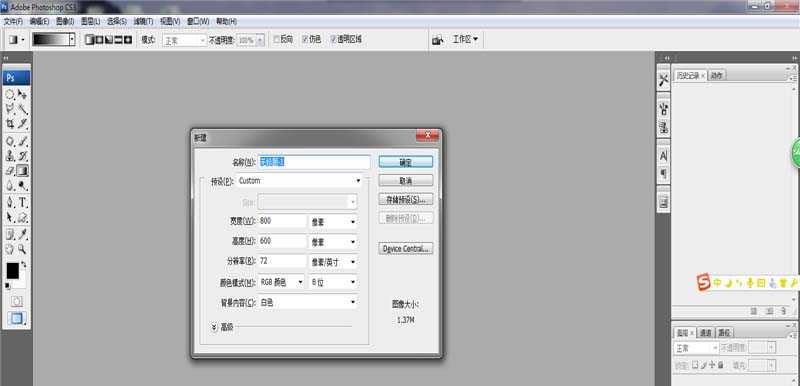Select the History Brush tool
Viewport: 800px width, 386px height.
[22, 156]
